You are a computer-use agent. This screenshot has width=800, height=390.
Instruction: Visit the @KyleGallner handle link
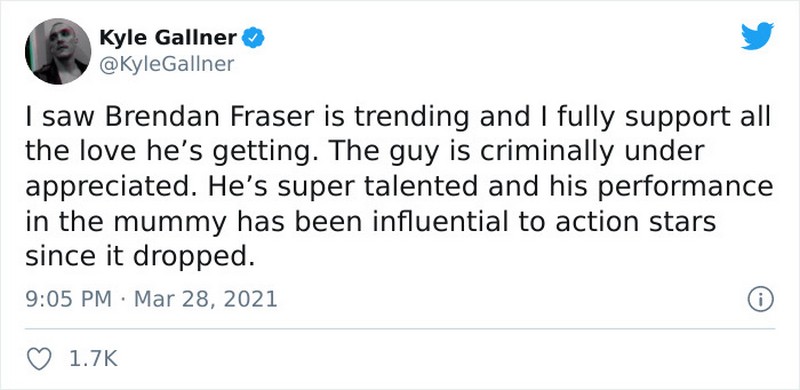pyautogui.click(x=167, y=64)
